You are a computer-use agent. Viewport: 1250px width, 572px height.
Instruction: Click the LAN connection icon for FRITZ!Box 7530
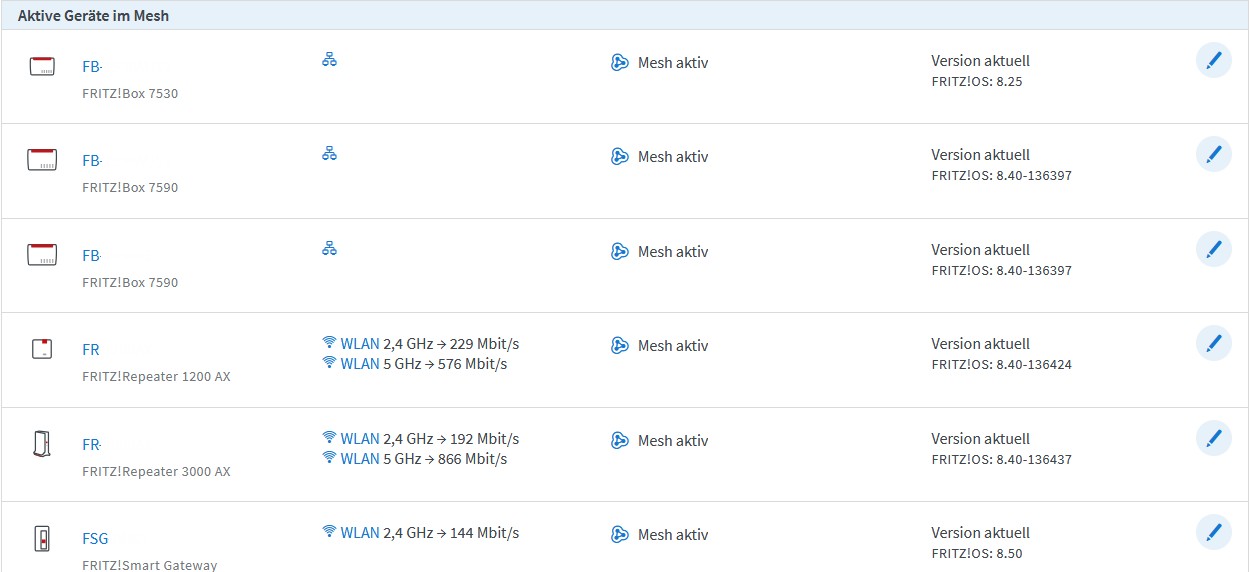[x=329, y=59]
